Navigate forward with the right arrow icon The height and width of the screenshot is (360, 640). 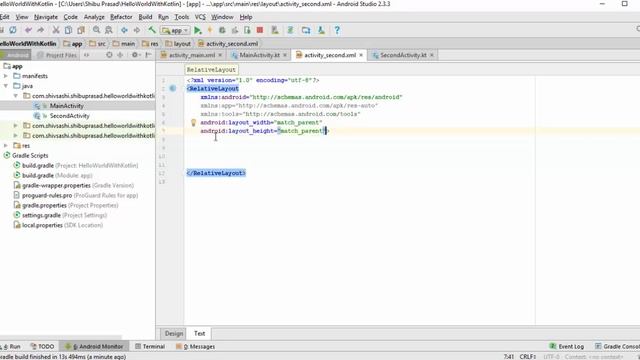(x=137, y=30)
